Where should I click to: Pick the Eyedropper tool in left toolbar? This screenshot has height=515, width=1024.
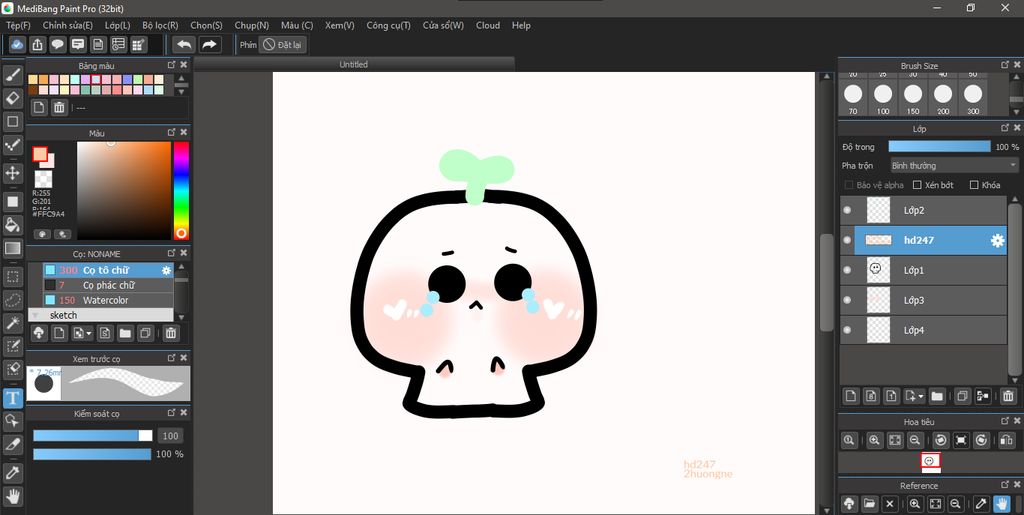[12, 473]
